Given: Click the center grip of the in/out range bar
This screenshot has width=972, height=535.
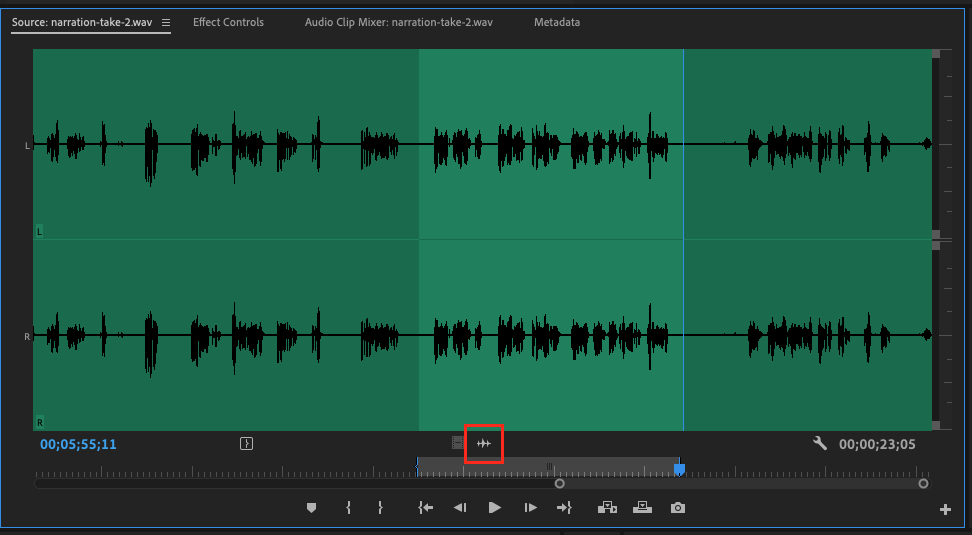Looking at the screenshot, I should [x=549, y=466].
